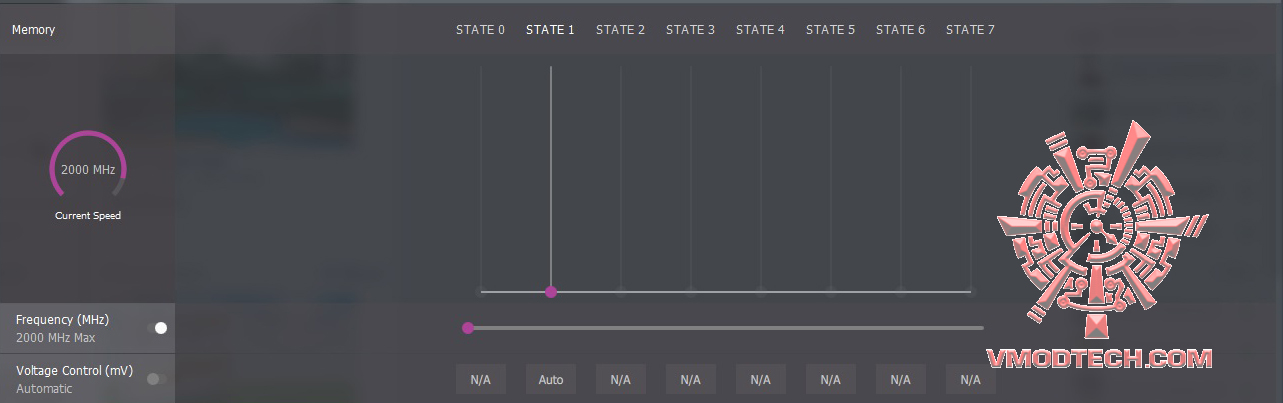Image resolution: width=1283 pixels, height=403 pixels.
Task: Select the STATE 1 column header
Action: click(x=551, y=30)
